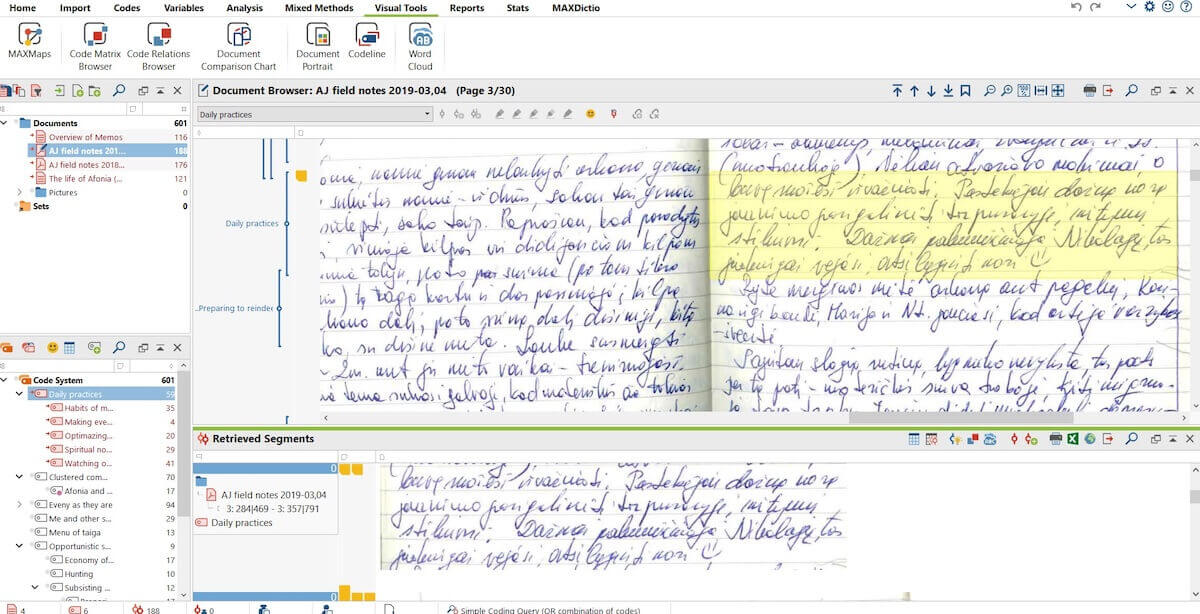Zoom in on the Document Browser

[x=1006, y=91]
